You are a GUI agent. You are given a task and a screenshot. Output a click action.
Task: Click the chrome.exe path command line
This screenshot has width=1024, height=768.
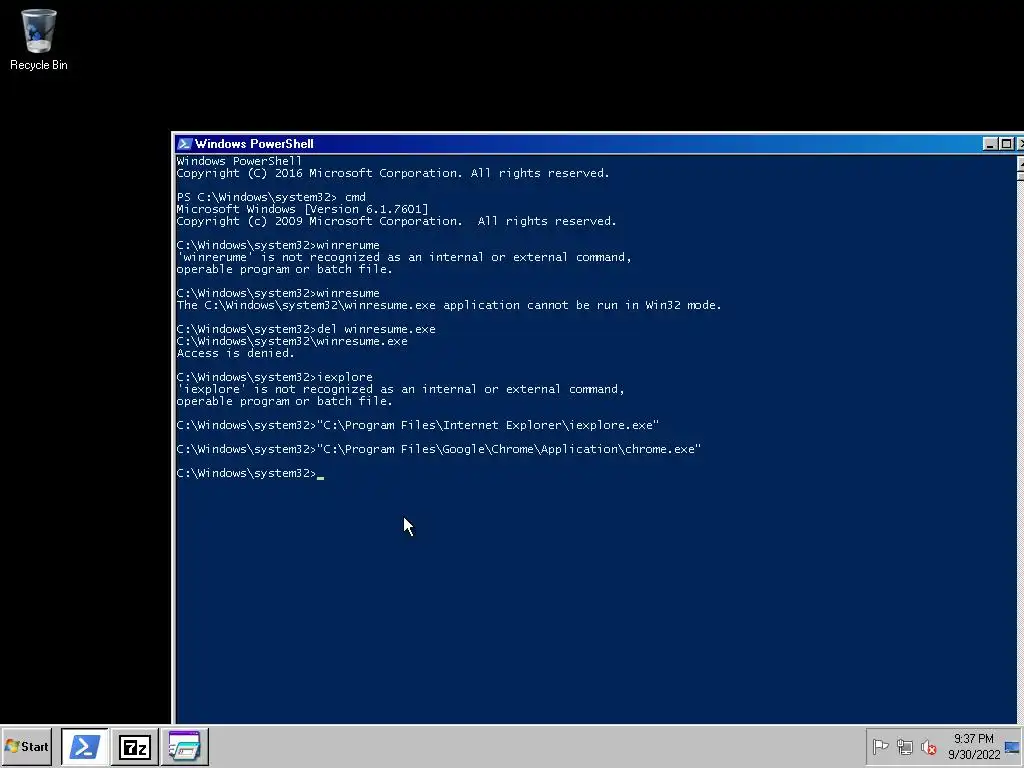(x=438, y=449)
